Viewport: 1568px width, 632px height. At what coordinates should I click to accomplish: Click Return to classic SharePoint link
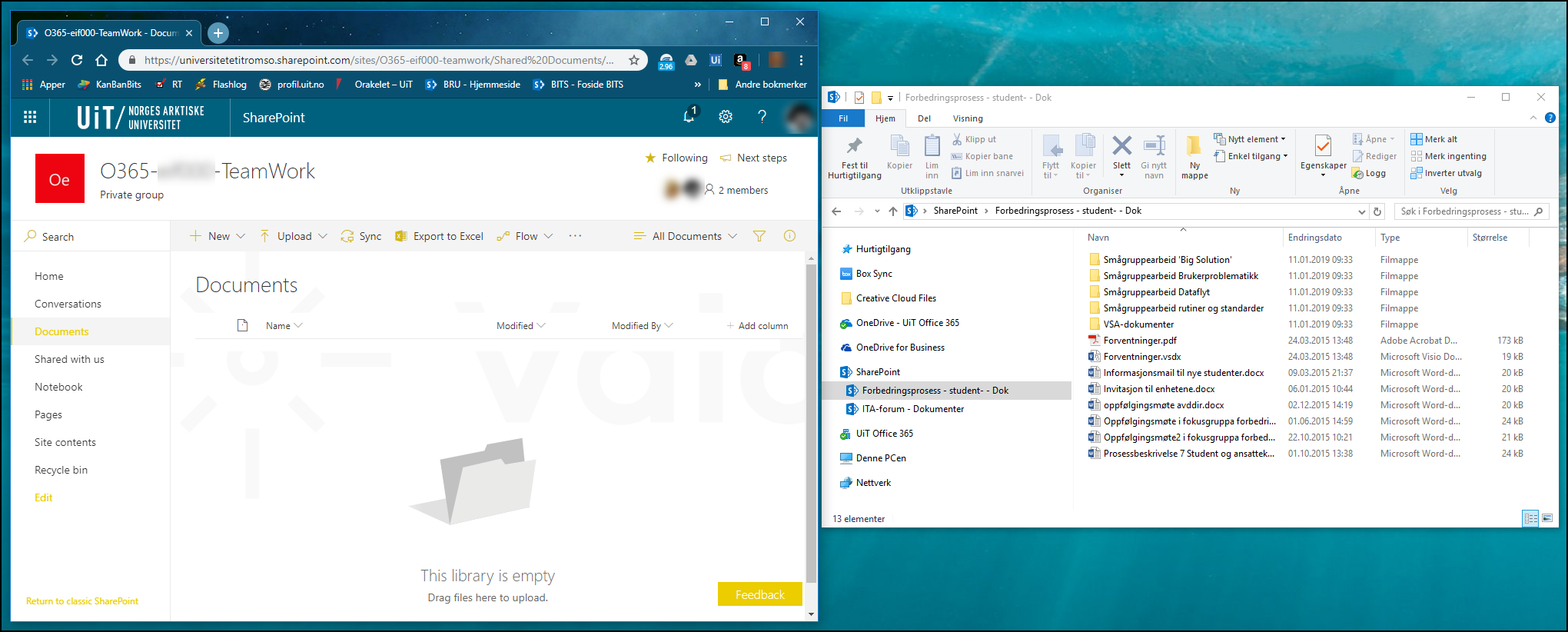coord(82,601)
